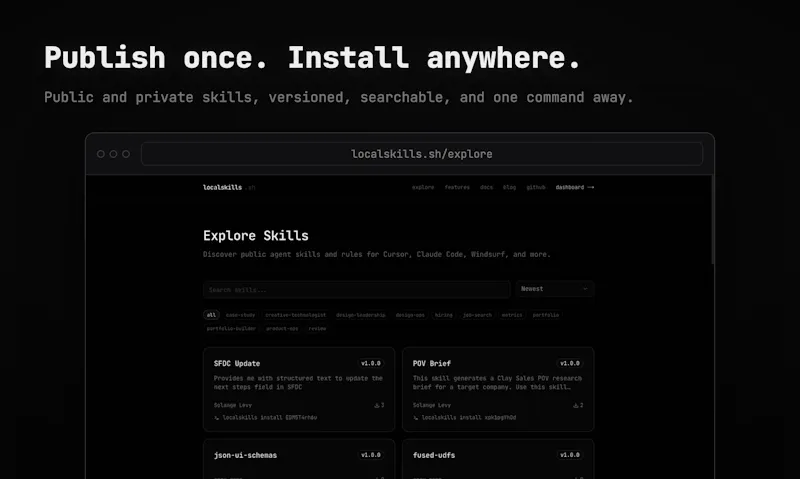This screenshot has width=800, height=479.
Task: Open the explore nav link
Action: click(x=423, y=187)
